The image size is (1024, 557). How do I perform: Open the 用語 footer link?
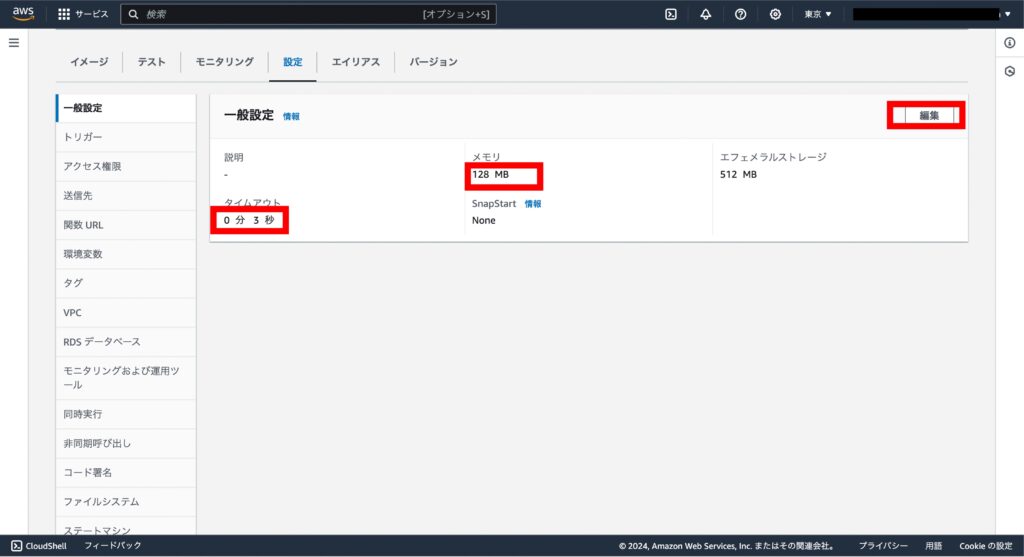[934, 546]
